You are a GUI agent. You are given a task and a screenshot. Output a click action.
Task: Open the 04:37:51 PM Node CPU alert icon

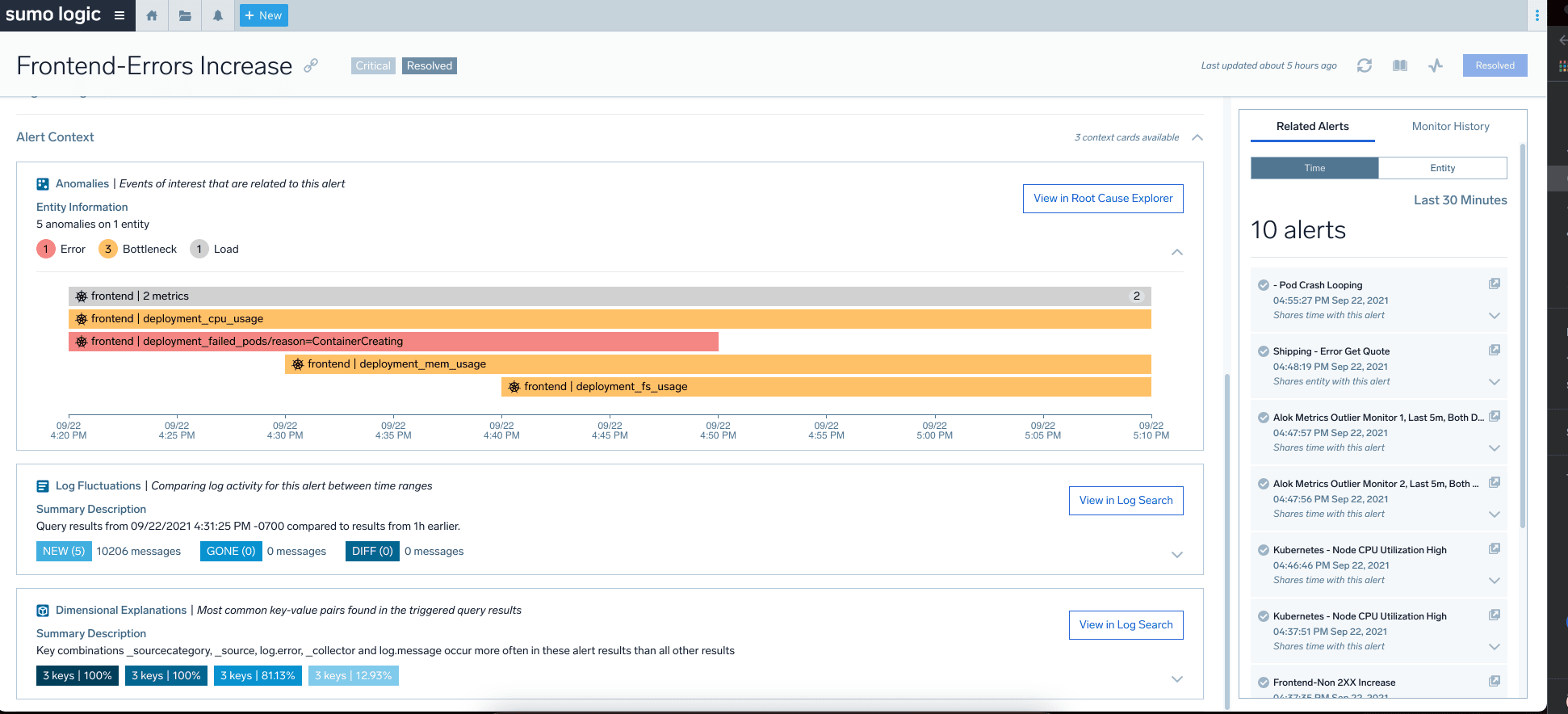tap(1495, 615)
